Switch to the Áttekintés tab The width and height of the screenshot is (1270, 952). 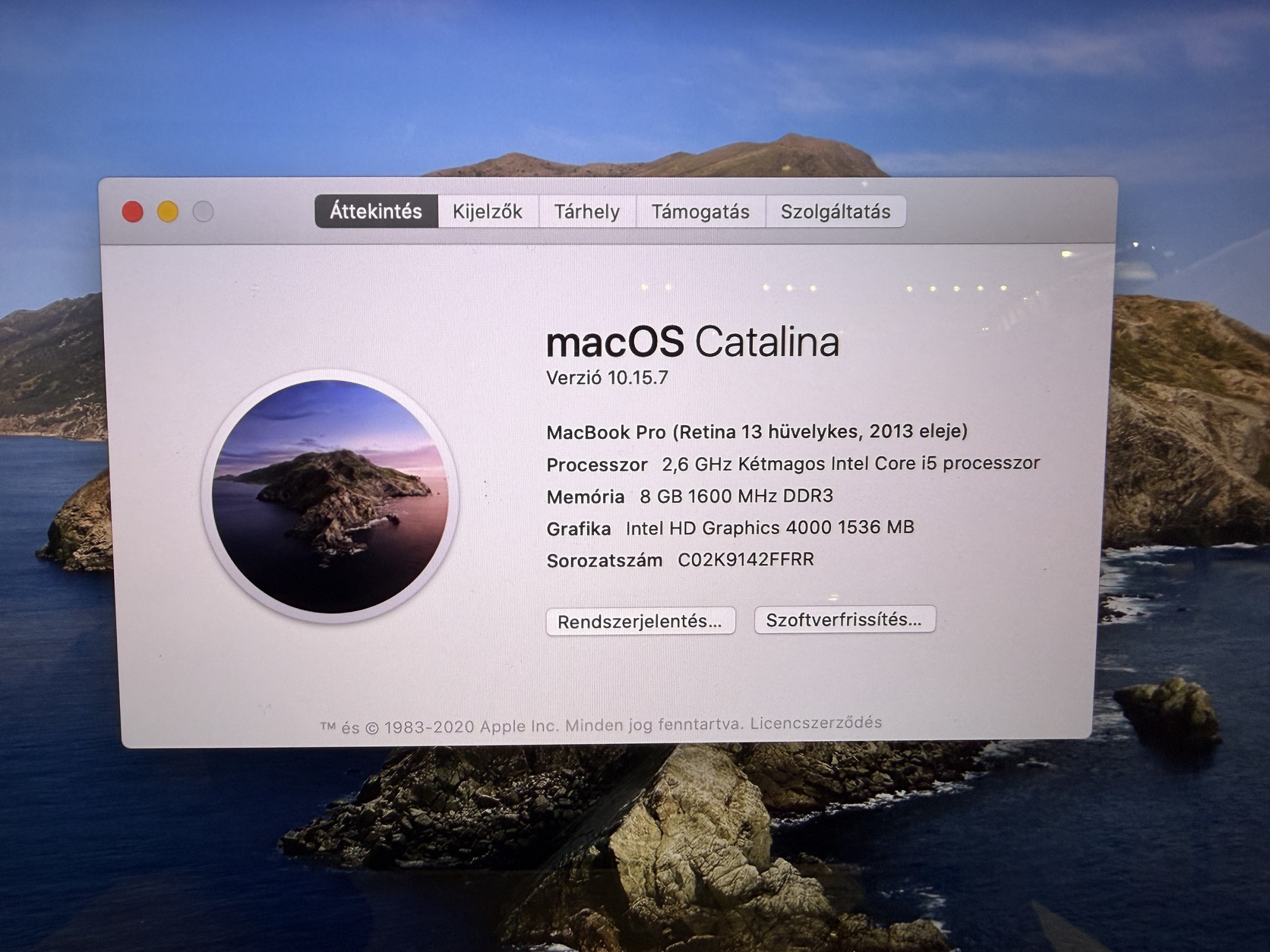click(376, 211)
